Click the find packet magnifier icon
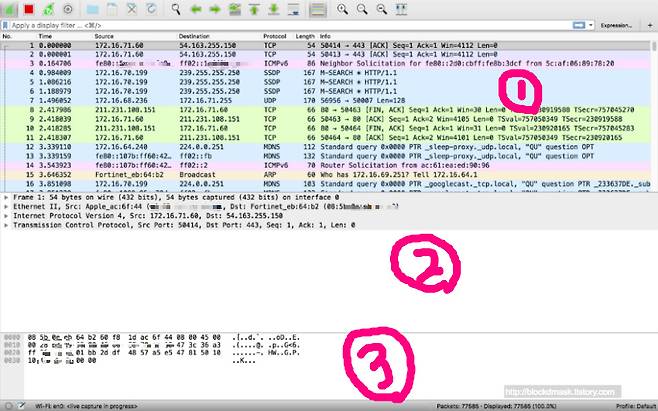The height and width of the screenshot is (411, 658). 175,9
